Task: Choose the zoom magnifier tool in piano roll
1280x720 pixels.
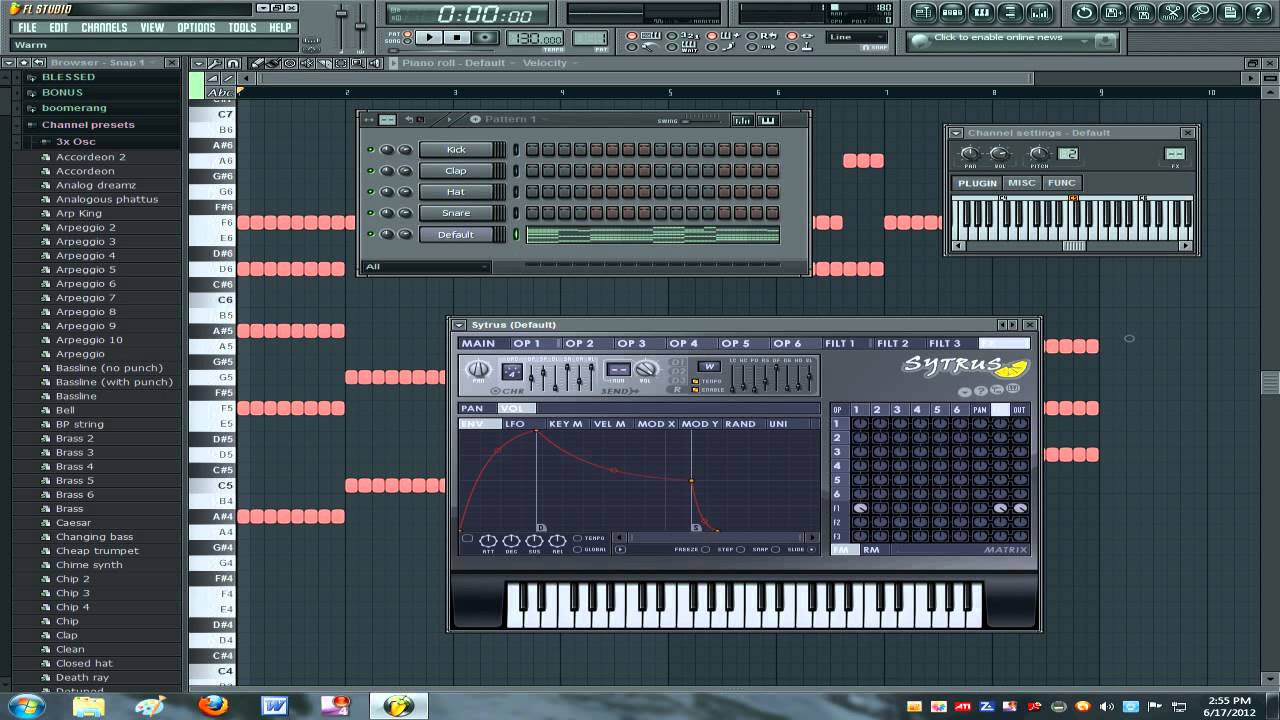Action: click(x=357, y=63)
